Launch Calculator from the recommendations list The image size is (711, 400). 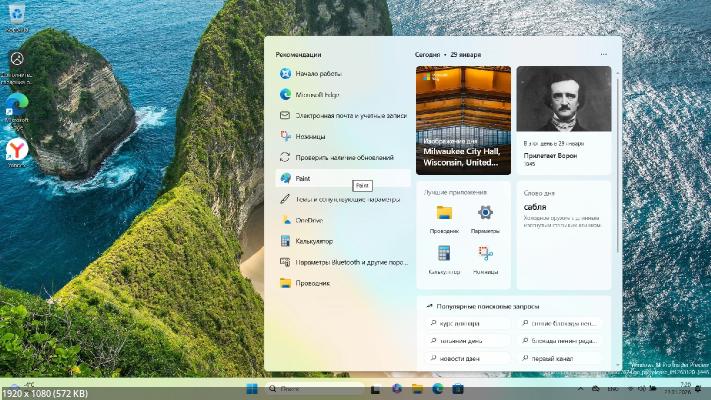coord(314,241)
